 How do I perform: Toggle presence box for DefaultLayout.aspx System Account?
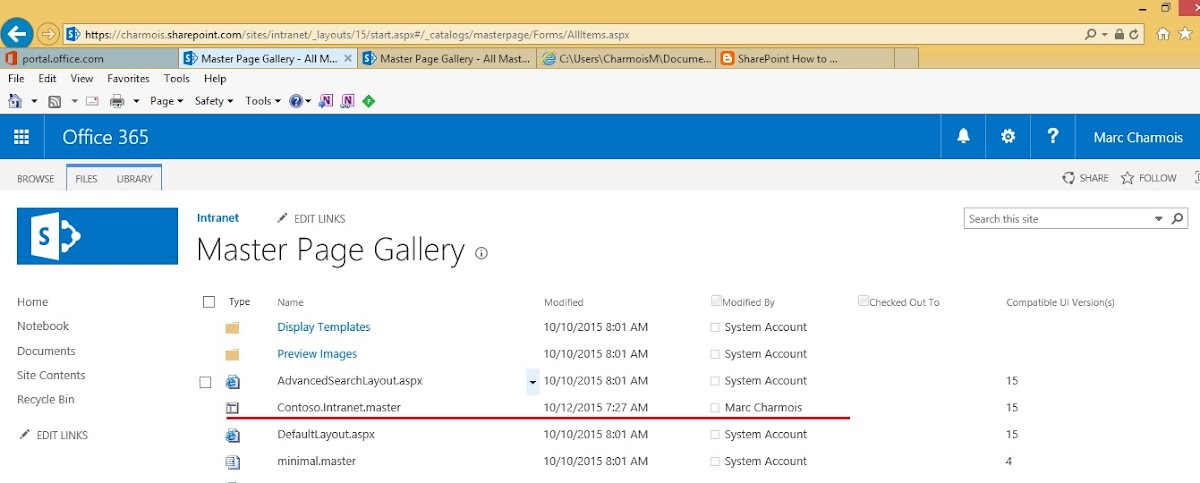click(714, 435)
